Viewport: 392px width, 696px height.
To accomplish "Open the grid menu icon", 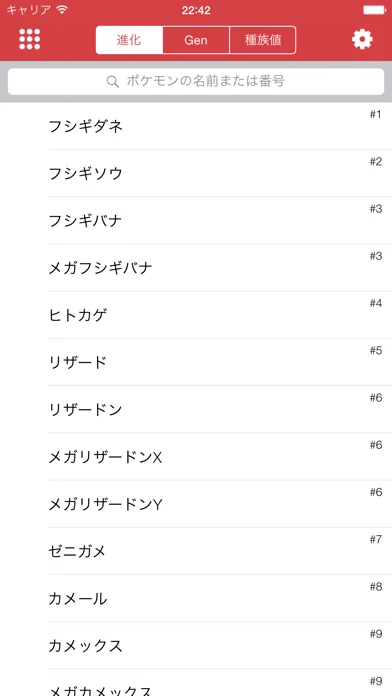I will coord(30,40).
